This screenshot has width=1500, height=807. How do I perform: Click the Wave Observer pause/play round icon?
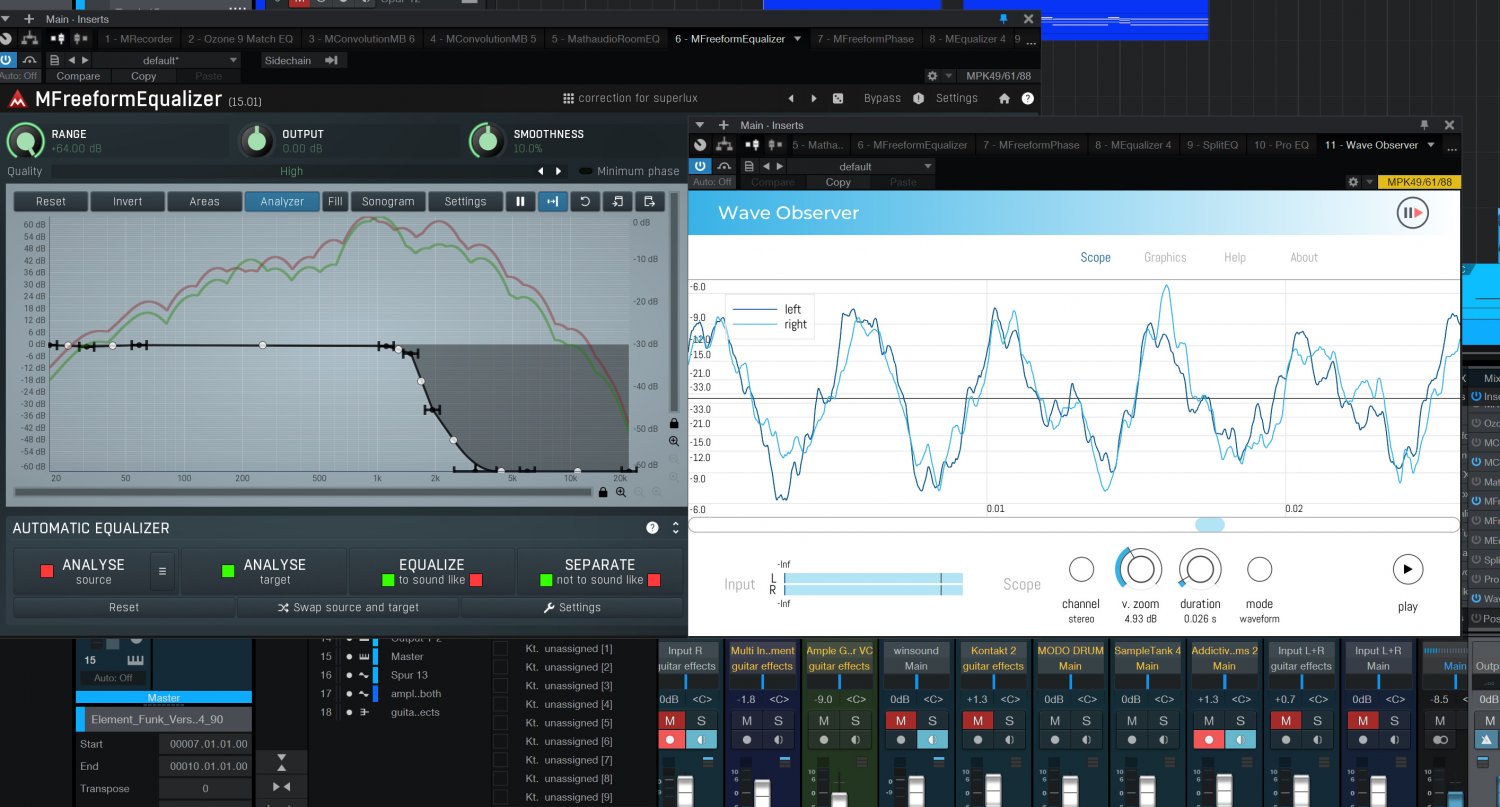pos(1413,213)
